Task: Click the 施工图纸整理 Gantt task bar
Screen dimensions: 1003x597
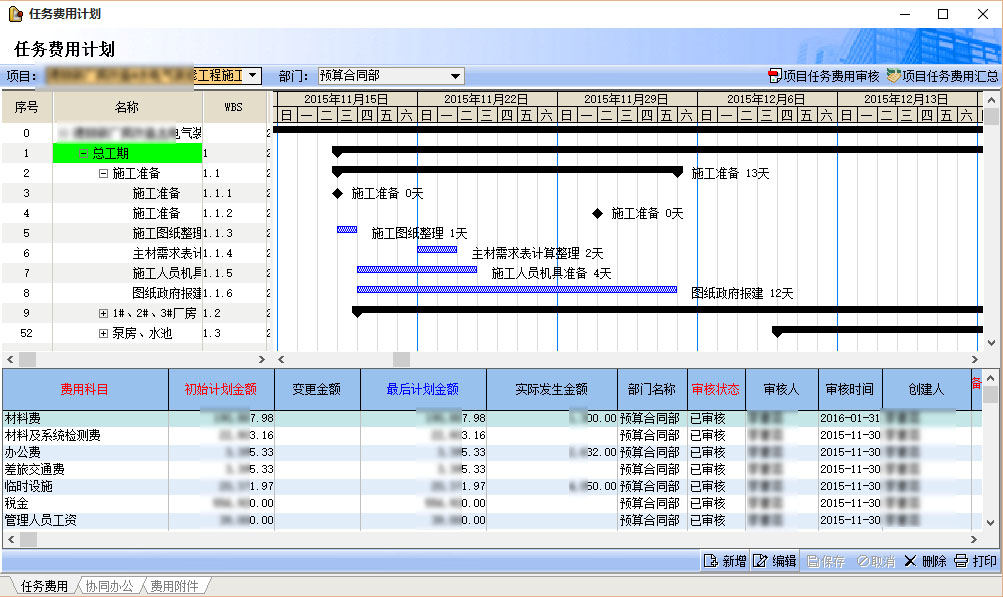Action: tap(347, 230)
